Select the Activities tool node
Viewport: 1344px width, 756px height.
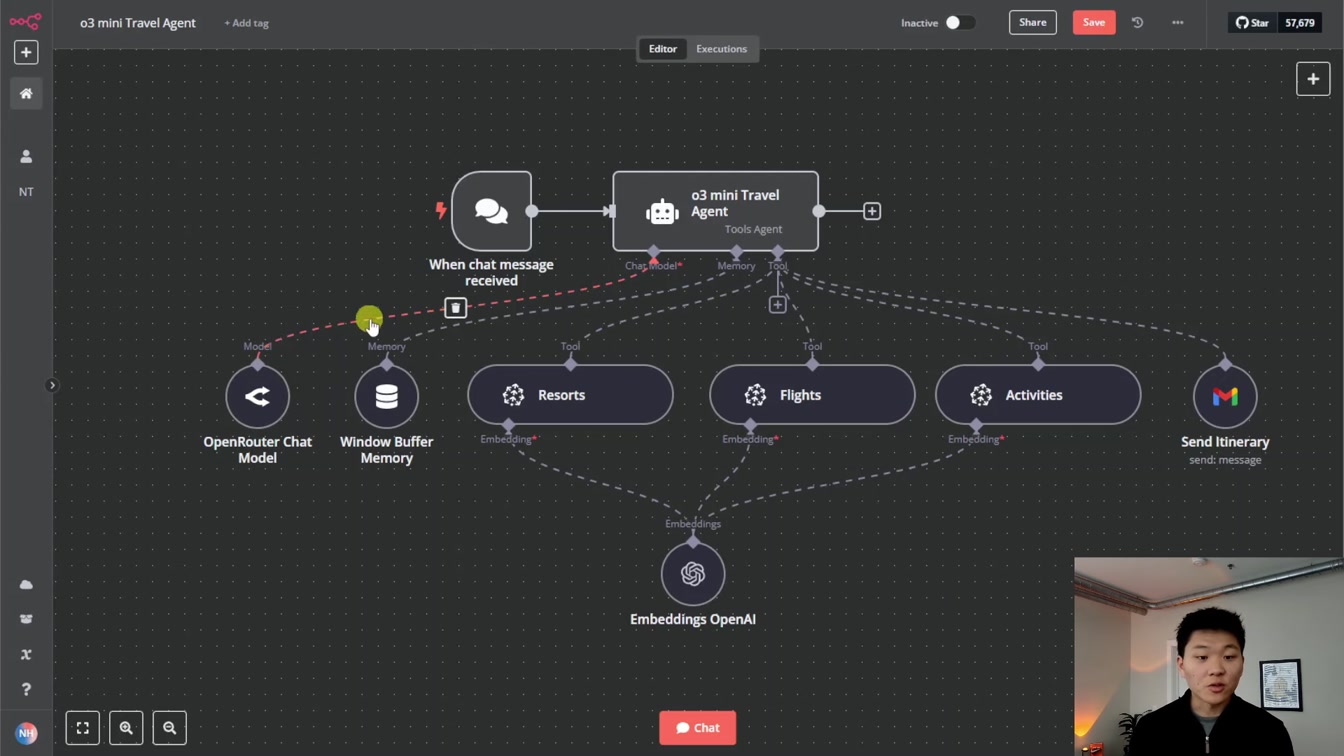(x=1038, y=395)
